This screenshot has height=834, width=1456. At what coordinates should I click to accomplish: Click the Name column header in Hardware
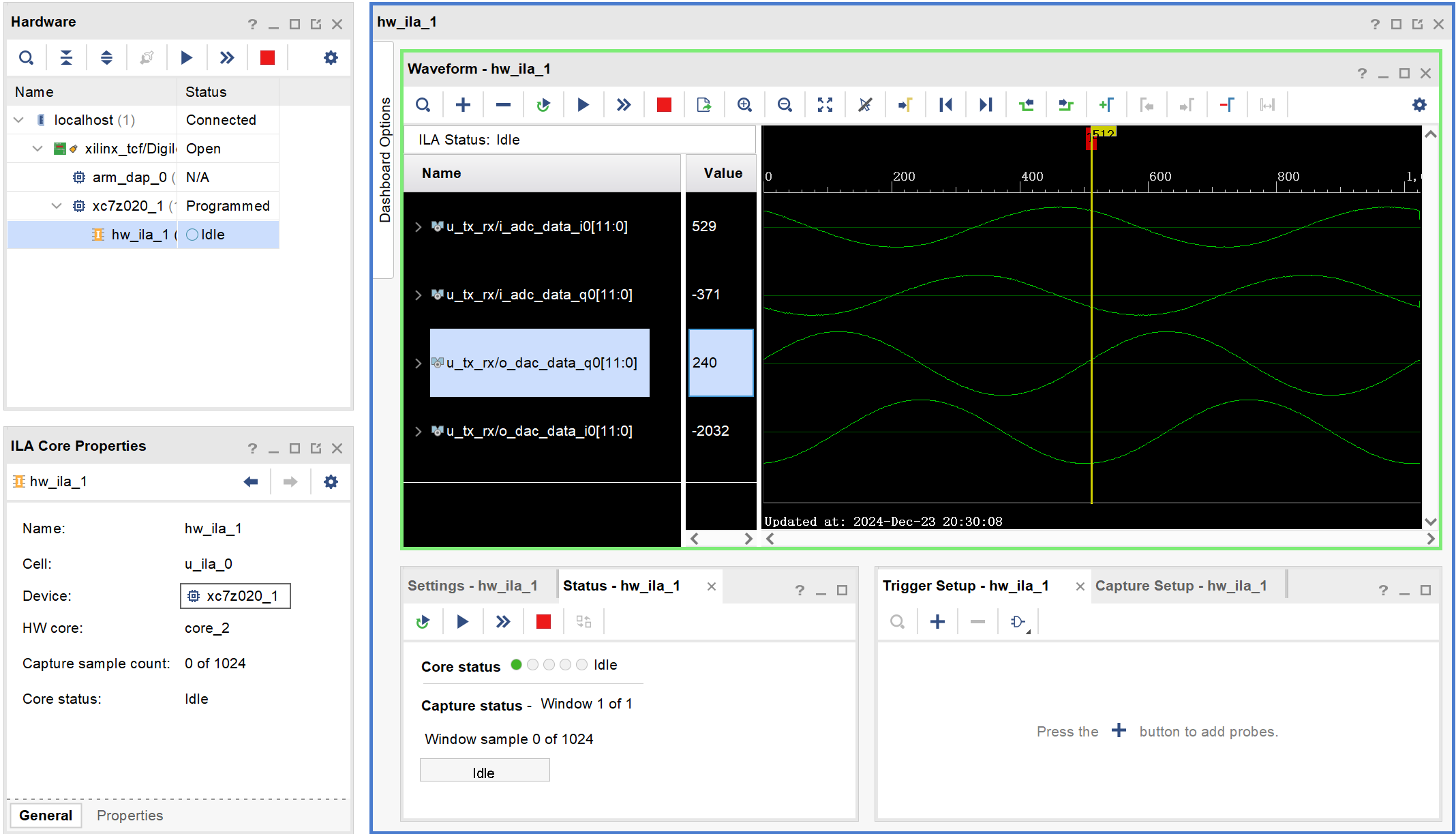[x=92, y=92]
